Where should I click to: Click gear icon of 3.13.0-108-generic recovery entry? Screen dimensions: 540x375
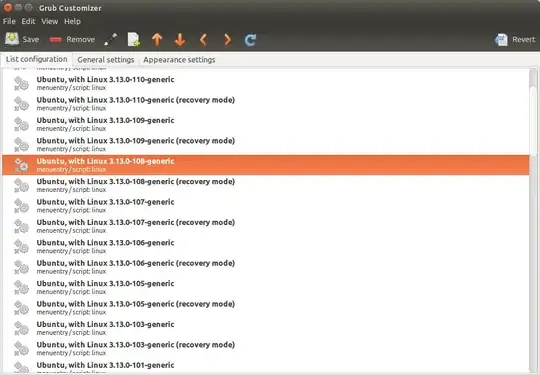pyautogui.click(x=21, y=185)
